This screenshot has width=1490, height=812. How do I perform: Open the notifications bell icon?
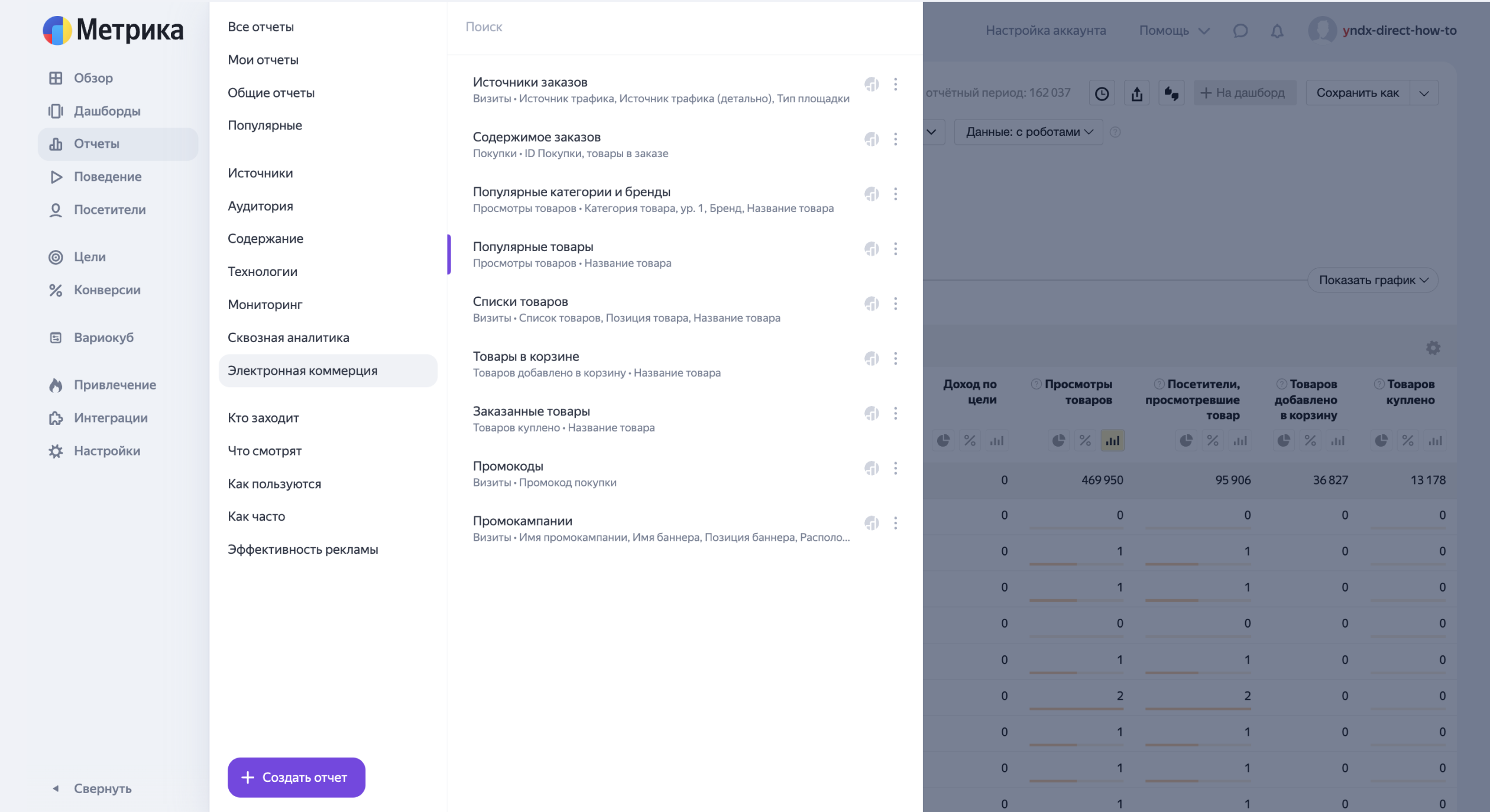click(1277, 31)
